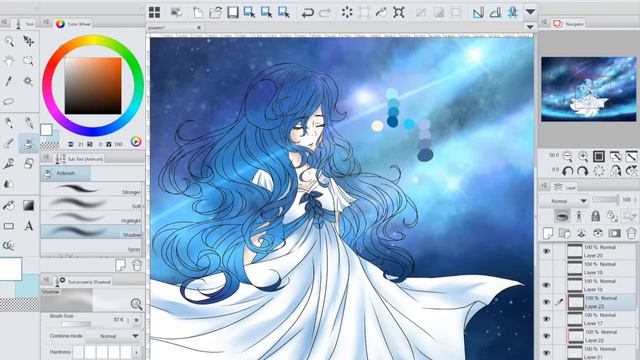640x360 pixels.
Task: Select the Correct line tool
Action: pos(9,245)
